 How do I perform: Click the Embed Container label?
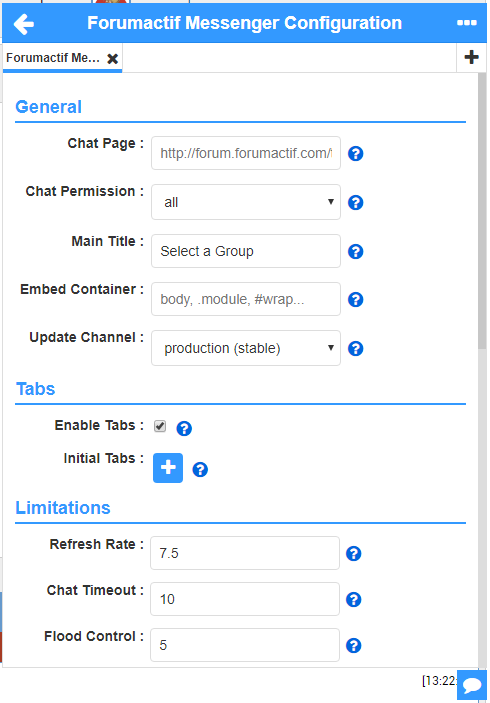tap(82, 289)
